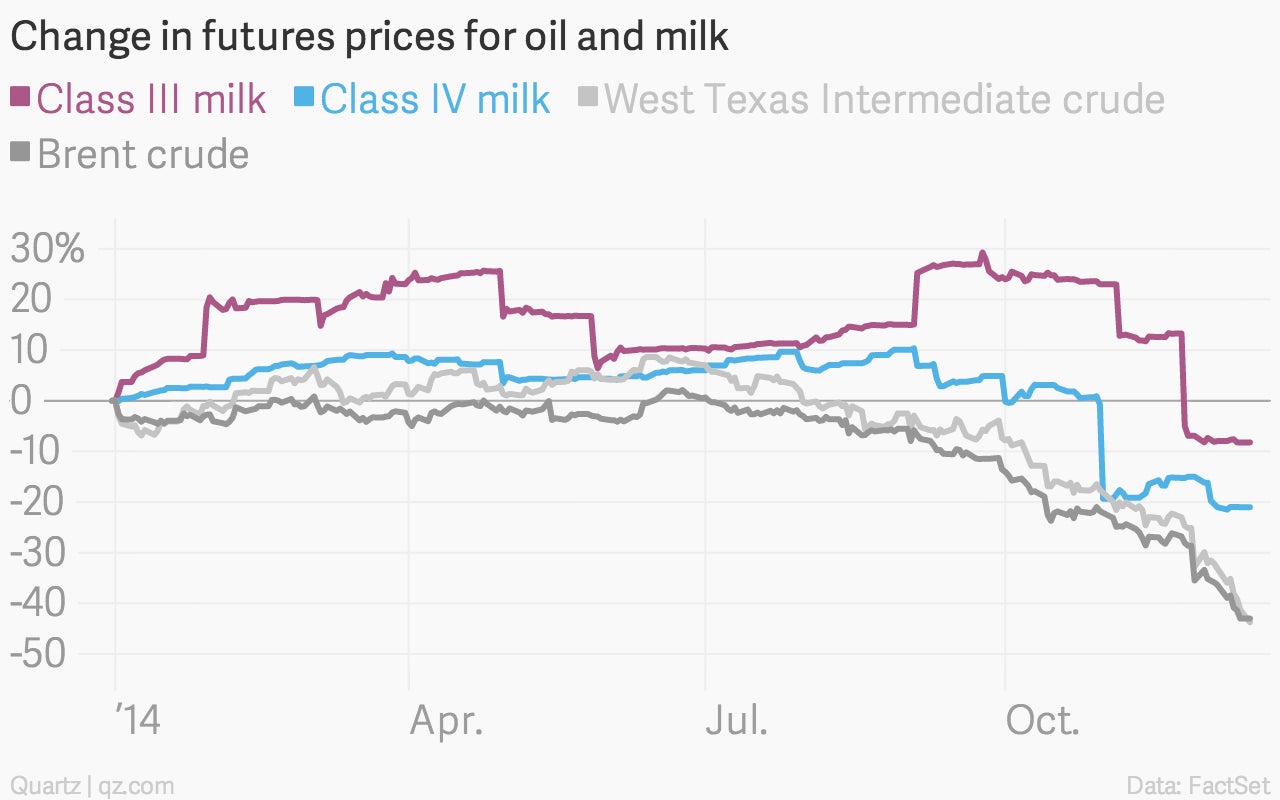This screenshot has height=800, width=1280.
Task: Open the Quartz | qz.com credit link
Action: [92, 784]
